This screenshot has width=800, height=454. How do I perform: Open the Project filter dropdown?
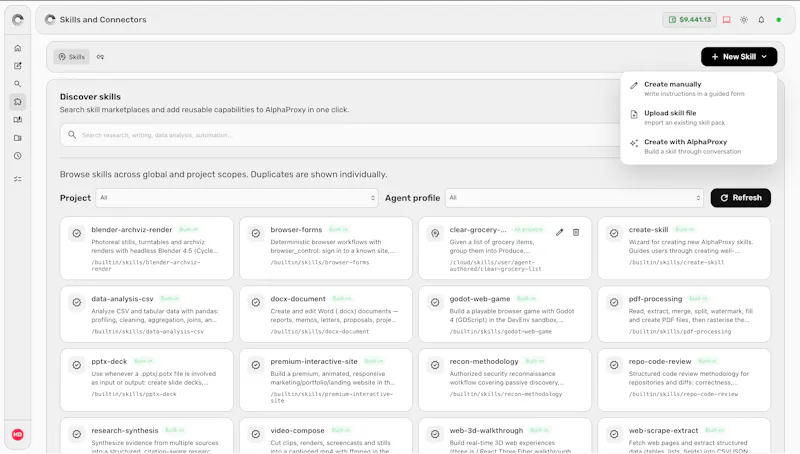coord(237,198)
